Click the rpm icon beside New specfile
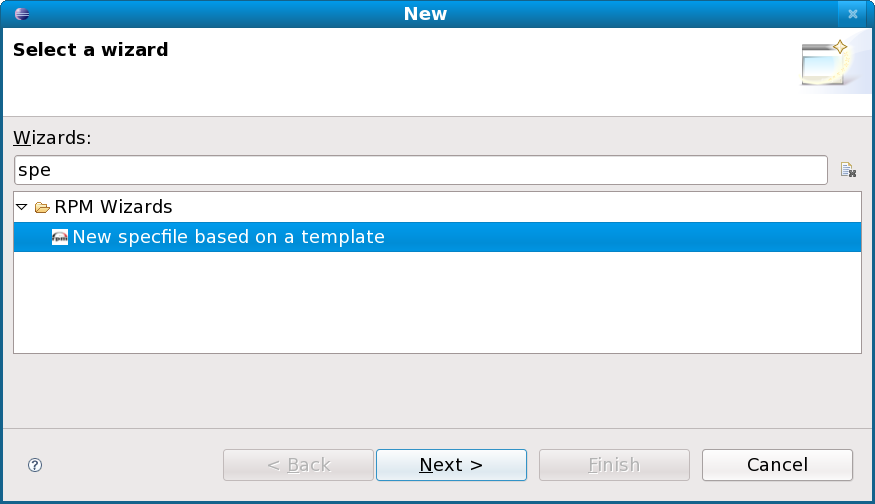The width and height of the screenshot is (875, 504). (60, 237)
